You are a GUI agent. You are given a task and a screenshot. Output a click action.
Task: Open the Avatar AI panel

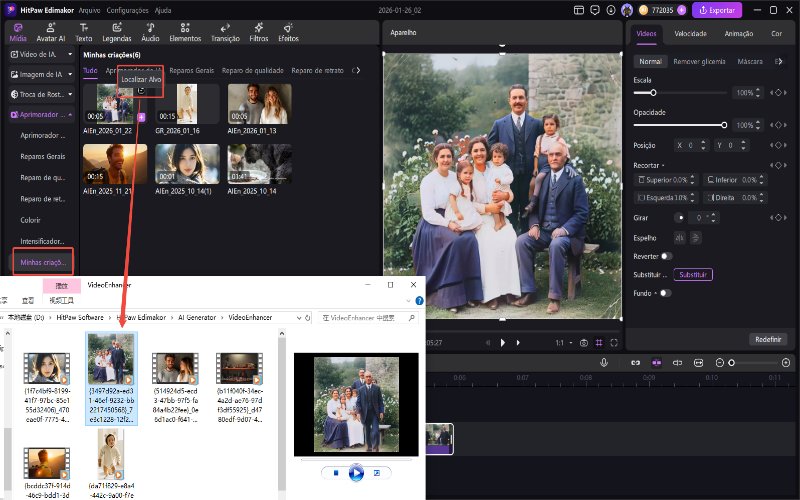(x=50, y=32)
